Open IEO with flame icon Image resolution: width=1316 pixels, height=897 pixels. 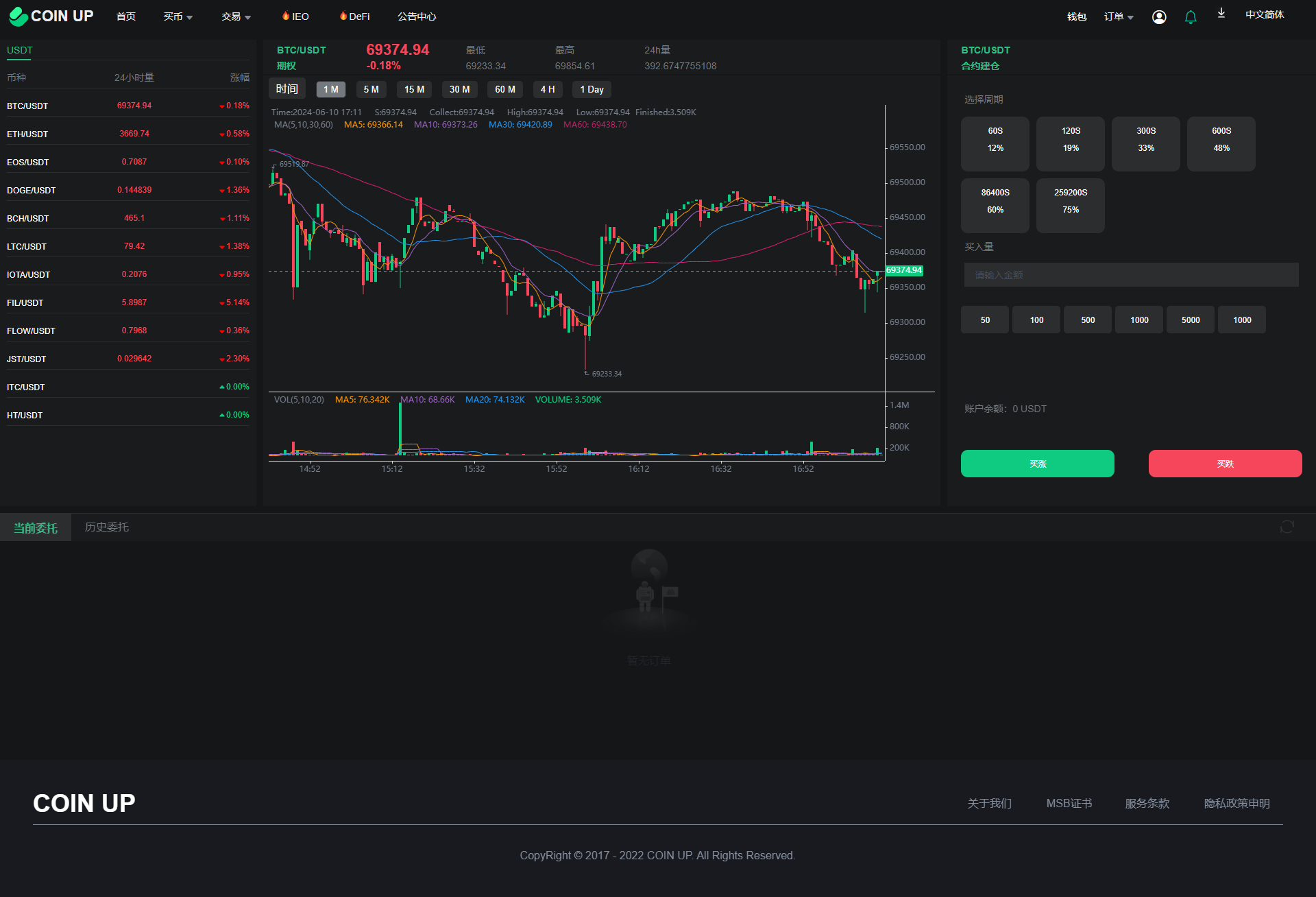(x=295, y=16)
